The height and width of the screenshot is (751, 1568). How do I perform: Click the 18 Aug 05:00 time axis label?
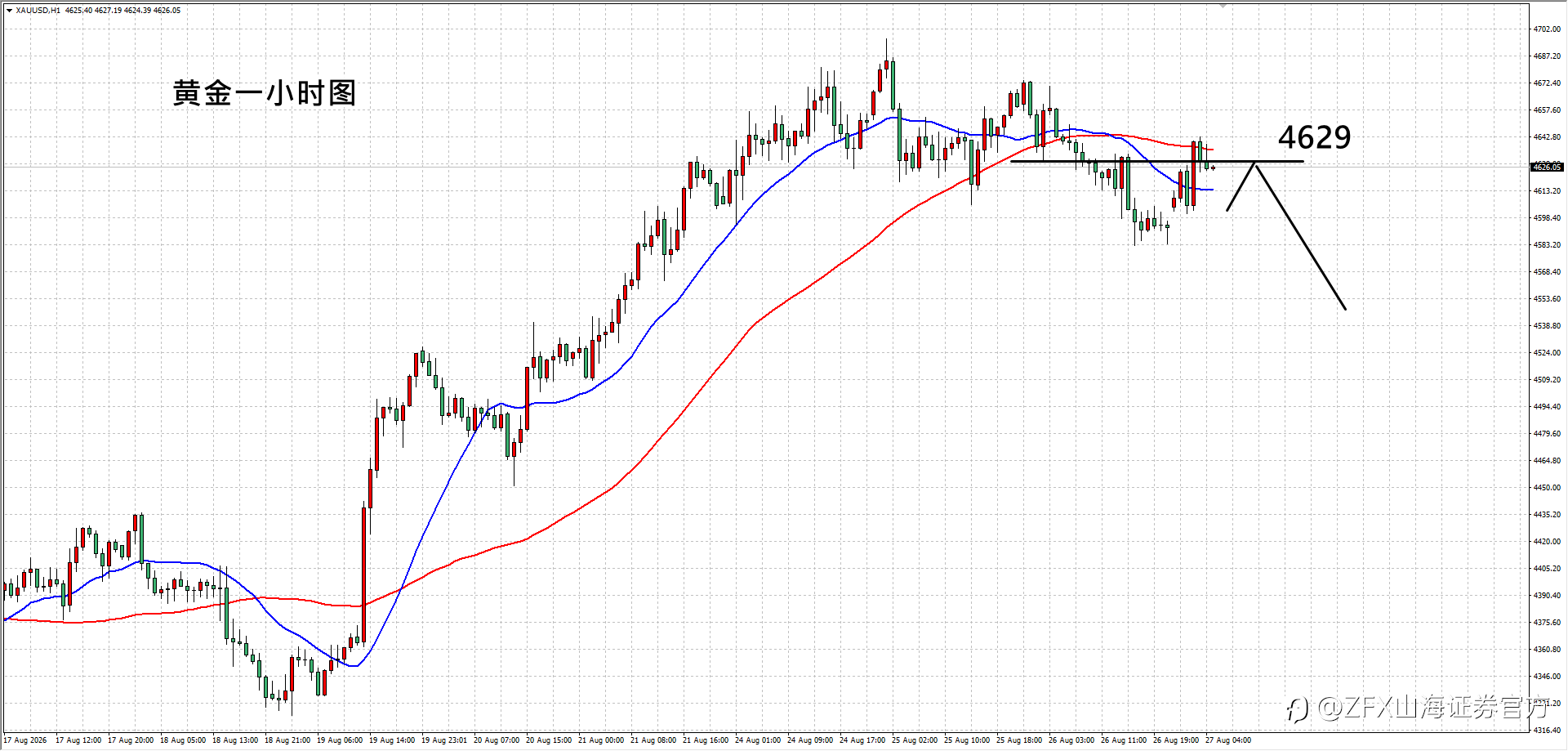point(183,740)
